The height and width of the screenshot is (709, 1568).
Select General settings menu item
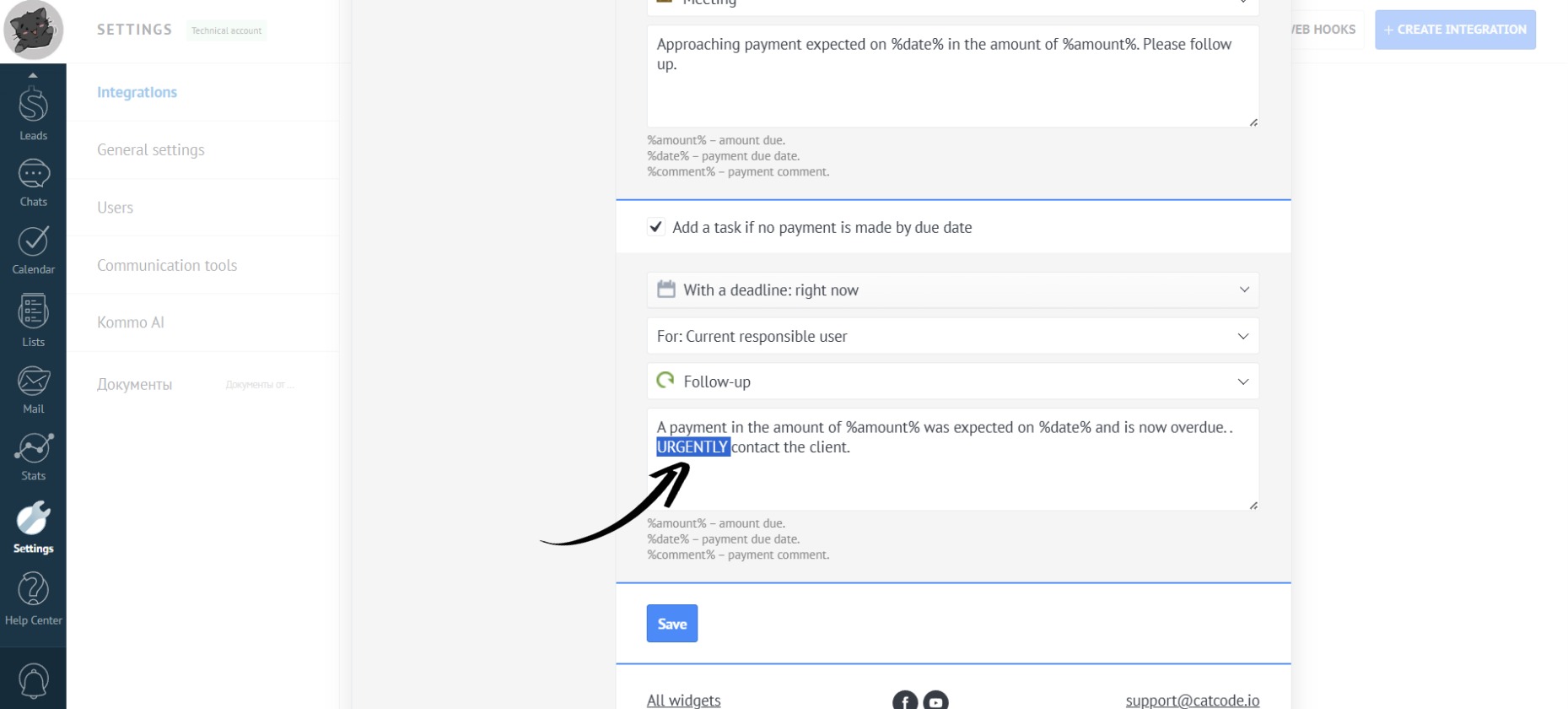(151, 150)
